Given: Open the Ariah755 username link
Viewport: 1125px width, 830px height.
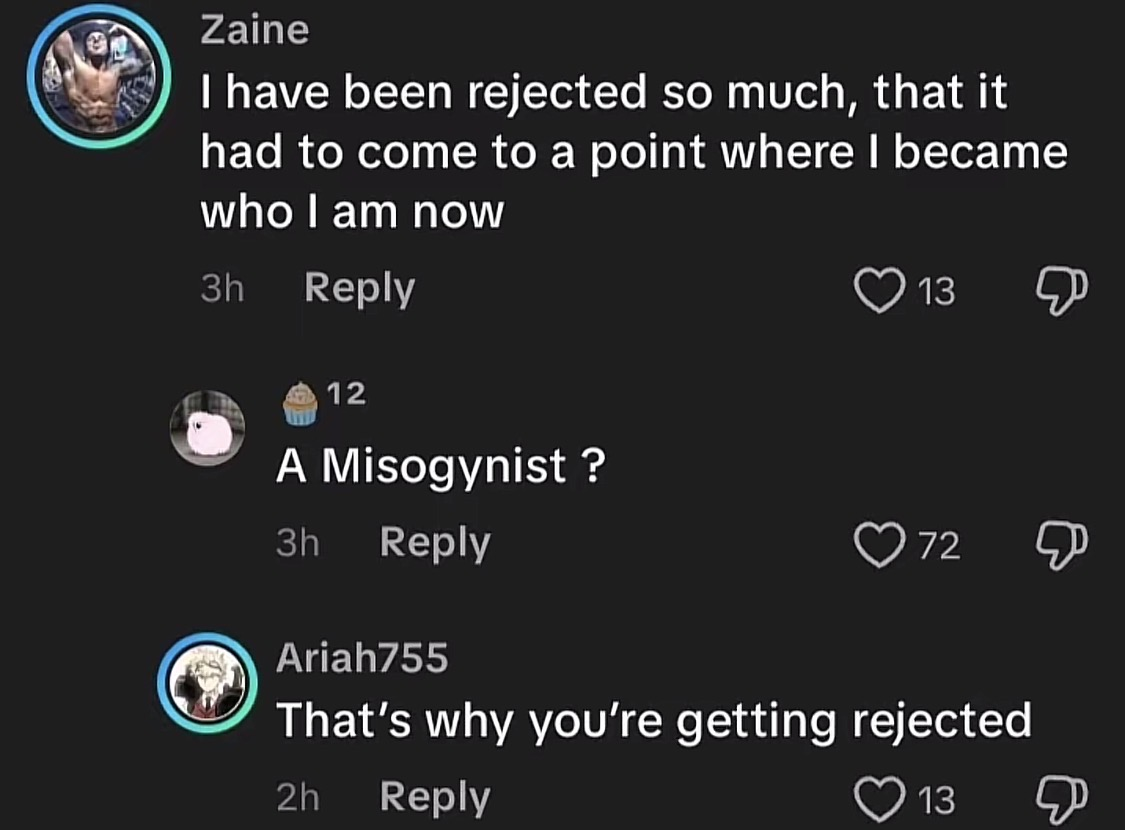Looking at the screenshot, I should coord(362,657).
